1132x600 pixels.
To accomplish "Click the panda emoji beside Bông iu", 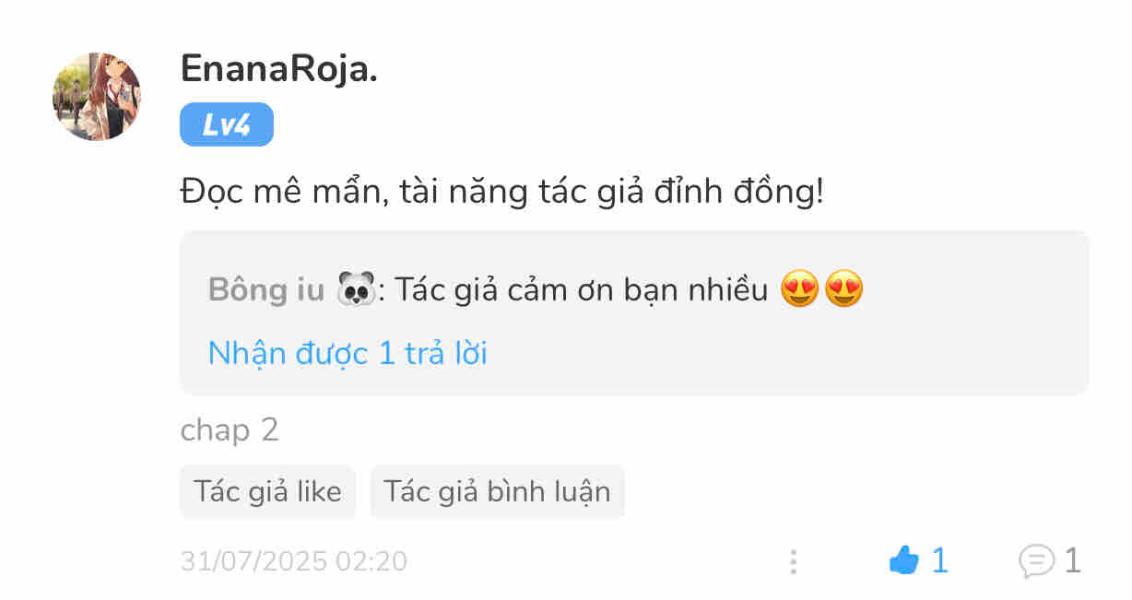I will (x=356, y=290).
